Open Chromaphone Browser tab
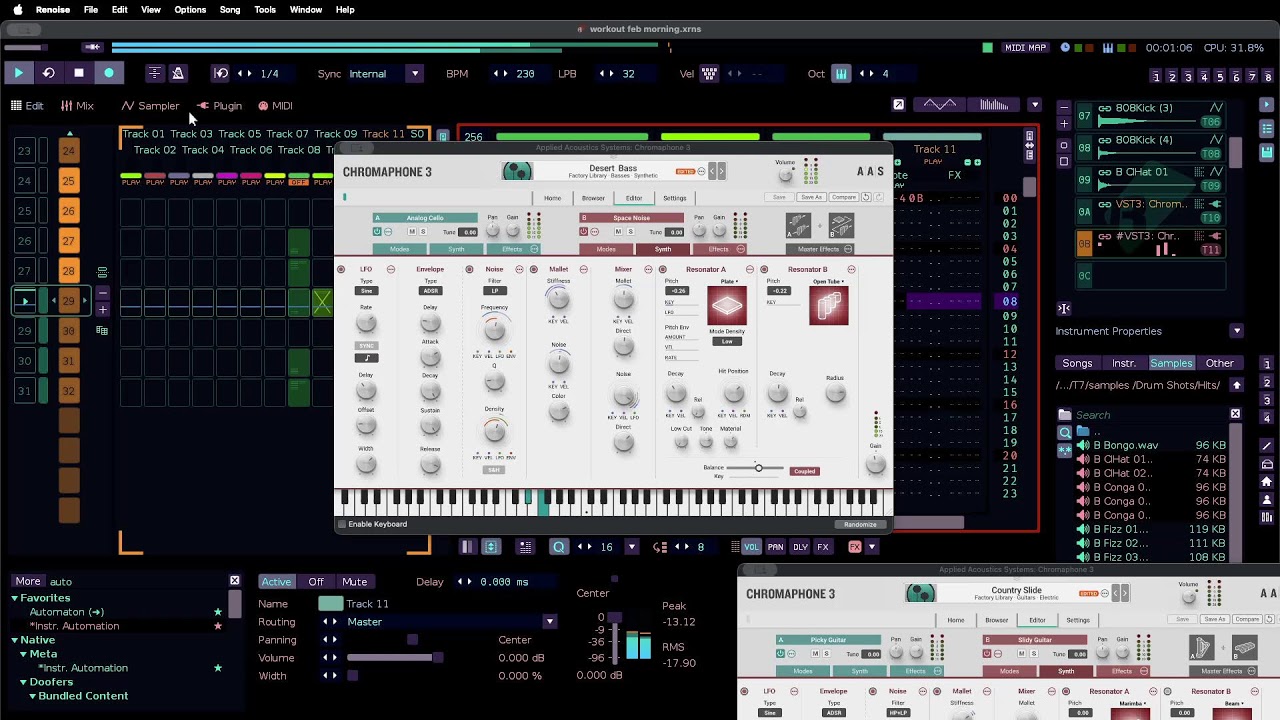Image resolution: width=1280 pixels, height=720 pixels. coord(593,198)
